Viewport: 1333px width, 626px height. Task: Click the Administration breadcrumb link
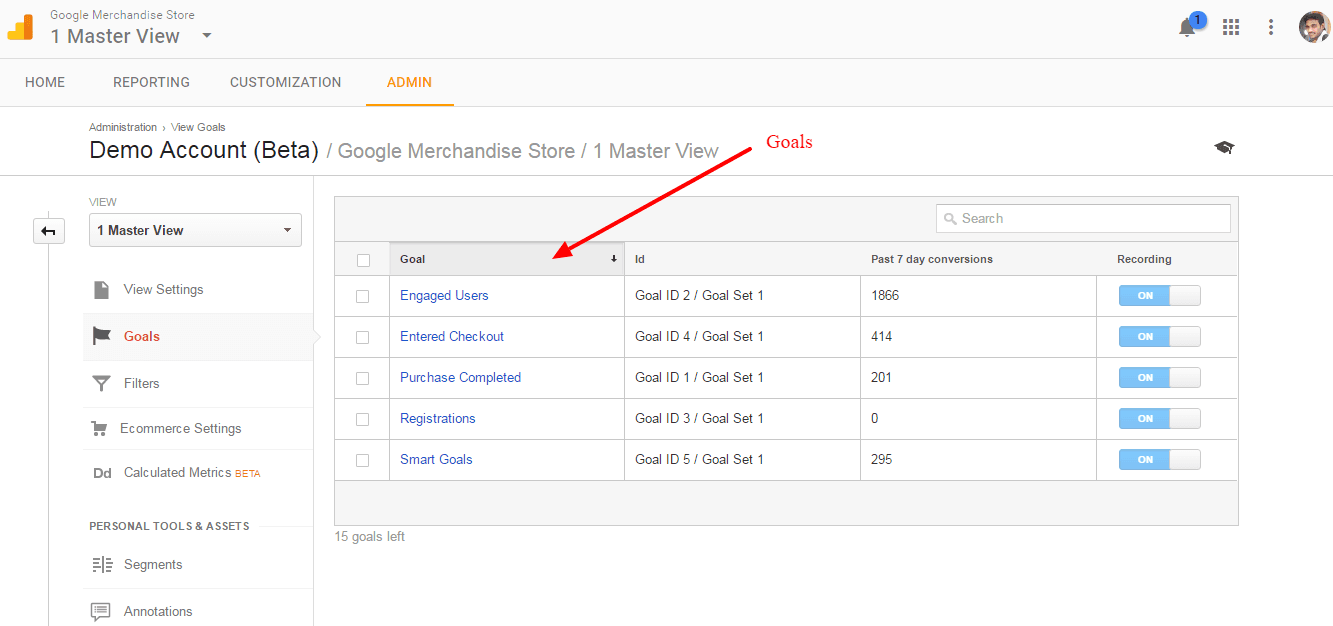pyautogui.click(x=123, y=127)
